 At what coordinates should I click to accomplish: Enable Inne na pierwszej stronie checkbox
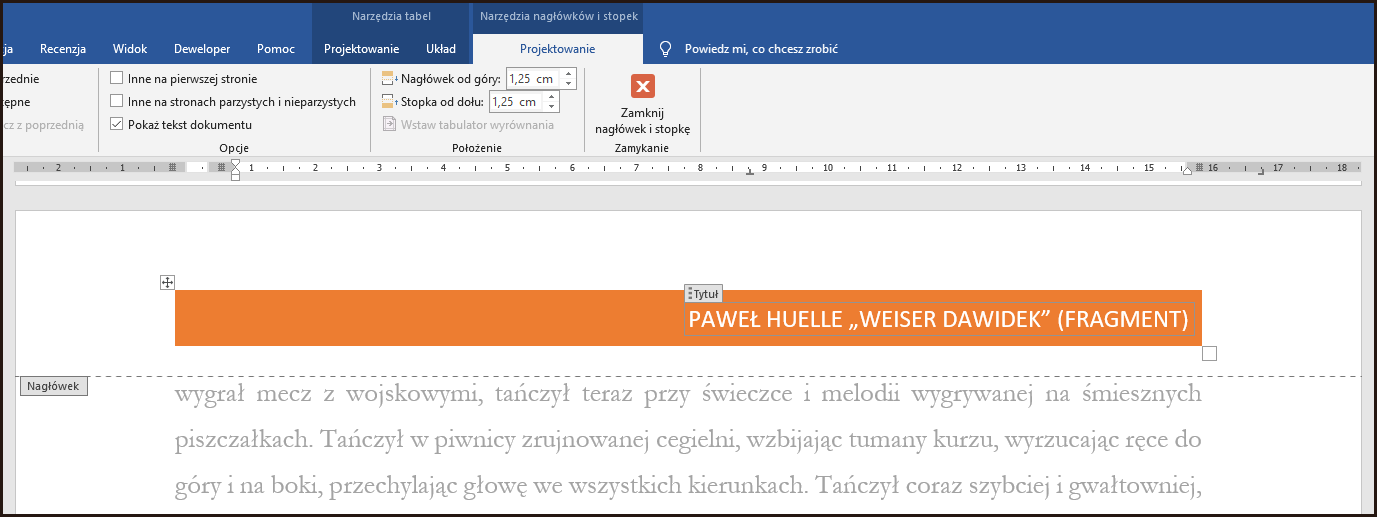click(x=117, y=78)
